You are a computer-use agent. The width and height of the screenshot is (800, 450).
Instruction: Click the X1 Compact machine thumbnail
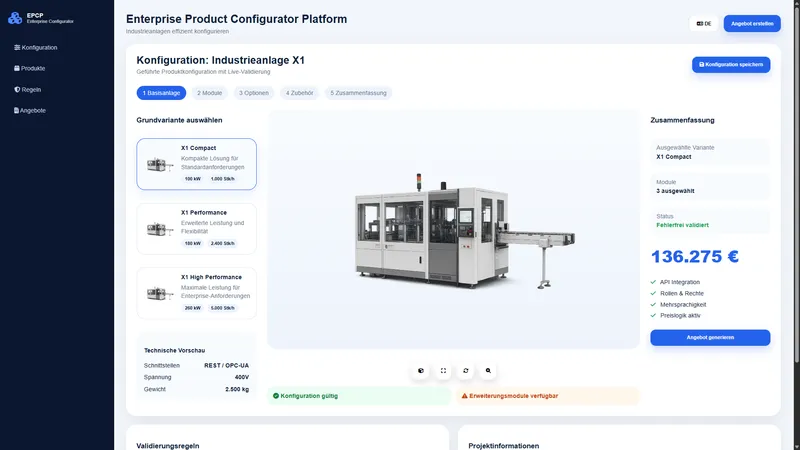click(159, 164)
